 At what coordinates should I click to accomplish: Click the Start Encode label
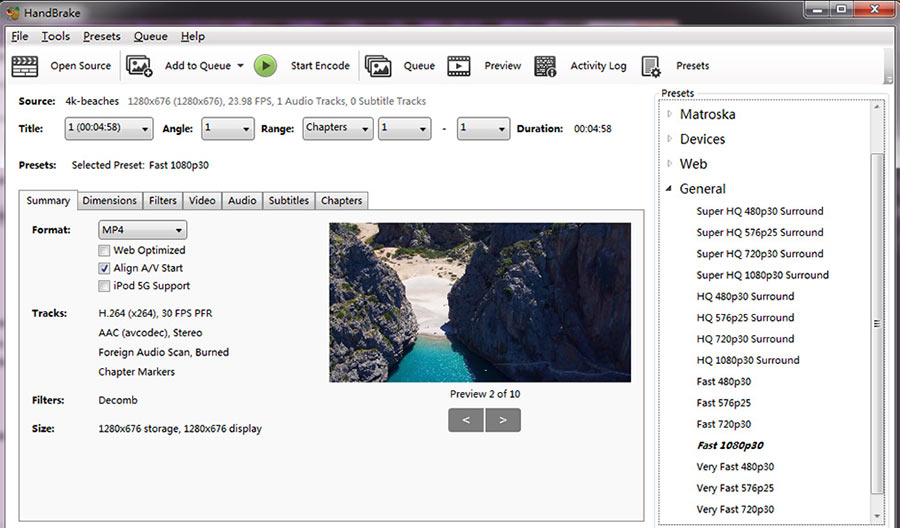click(320, 65)
